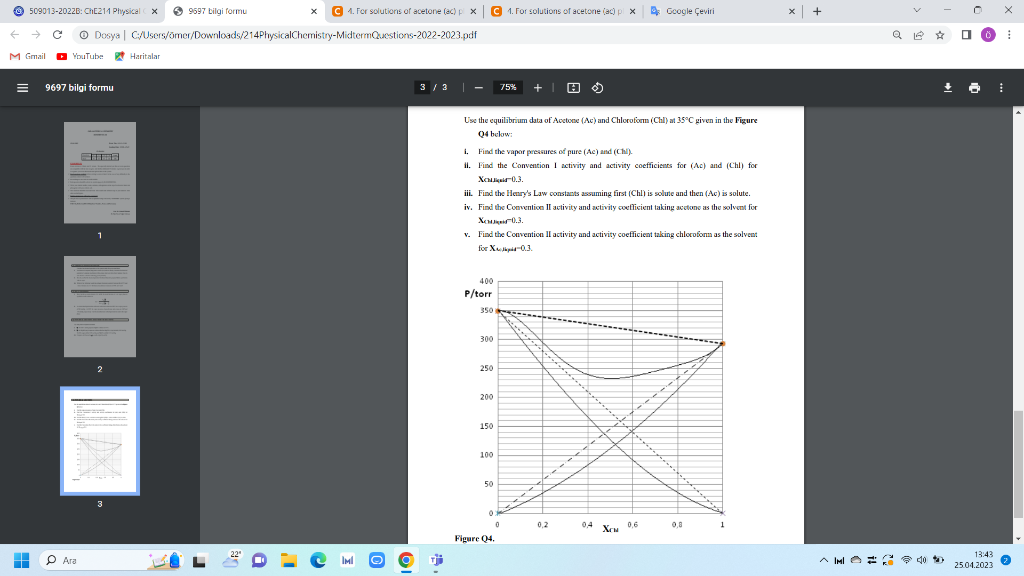Open File Explorer from taskbar
1024x576 pixels.
289,560
